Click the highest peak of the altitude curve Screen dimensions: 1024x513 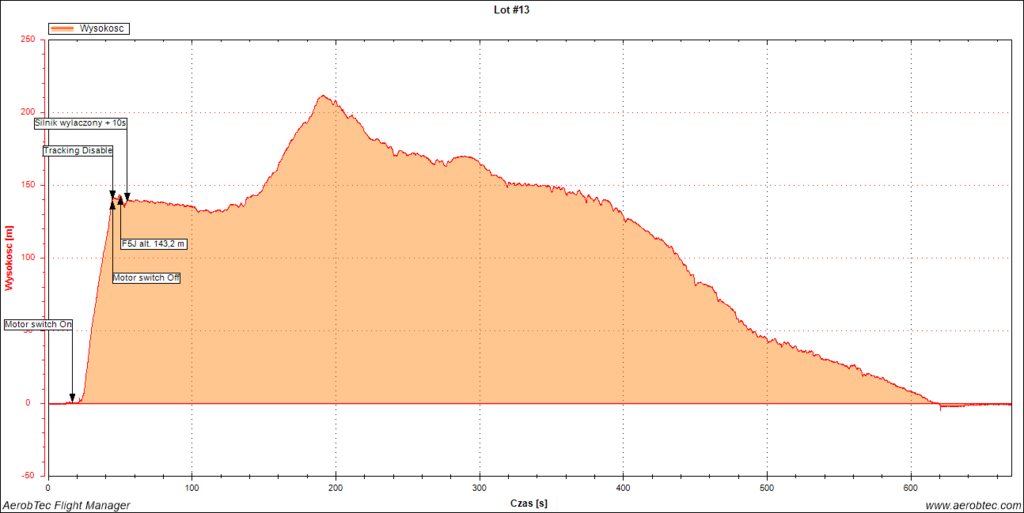tap(322, 96)
